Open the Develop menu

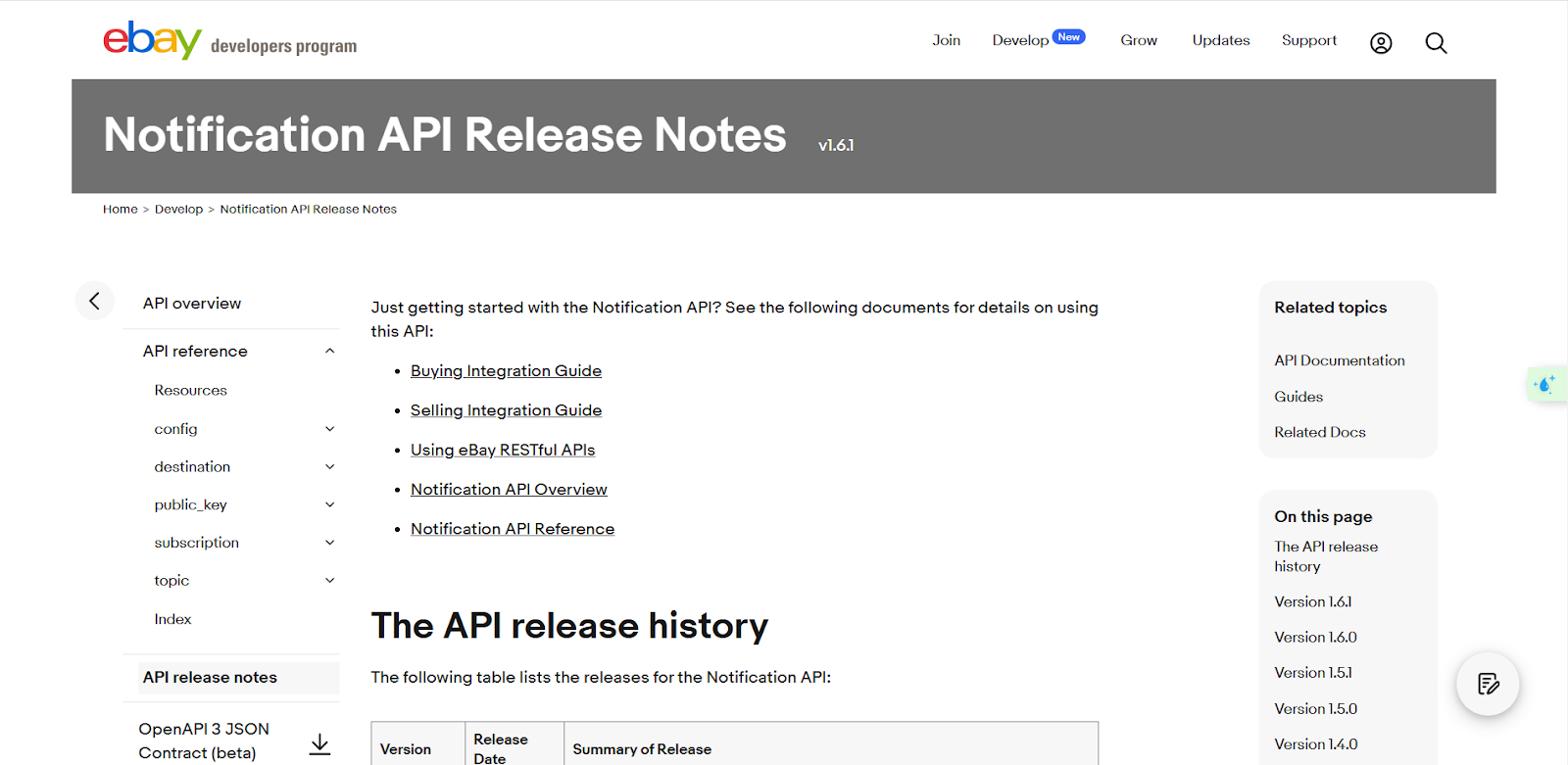click(x=1020, y=40)
